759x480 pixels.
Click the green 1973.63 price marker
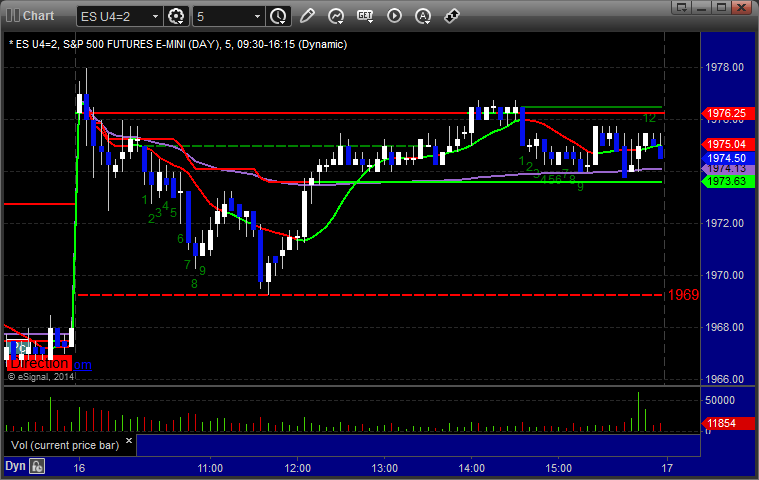pyautogui.click(x=728, y=181)
